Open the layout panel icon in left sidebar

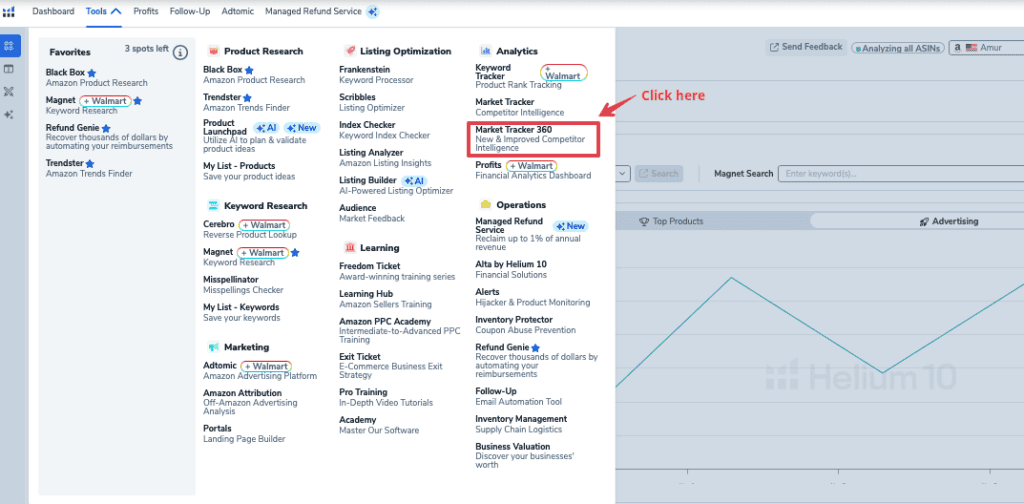coord(9,69)
